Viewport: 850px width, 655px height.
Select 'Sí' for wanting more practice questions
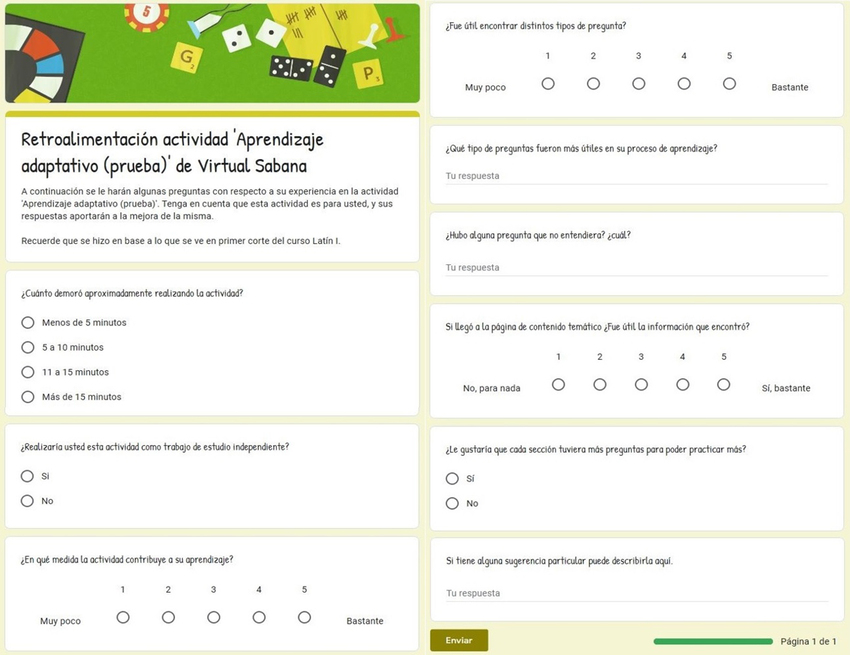[x=452, y=479]
